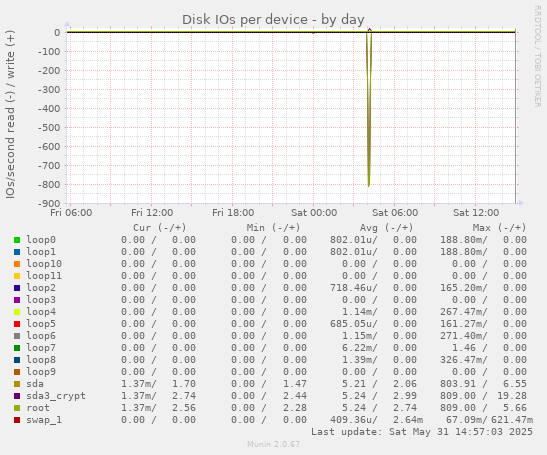Click the 'Fri 18:00' time axis label
547x455 pixels.
[x=233, y=212]
